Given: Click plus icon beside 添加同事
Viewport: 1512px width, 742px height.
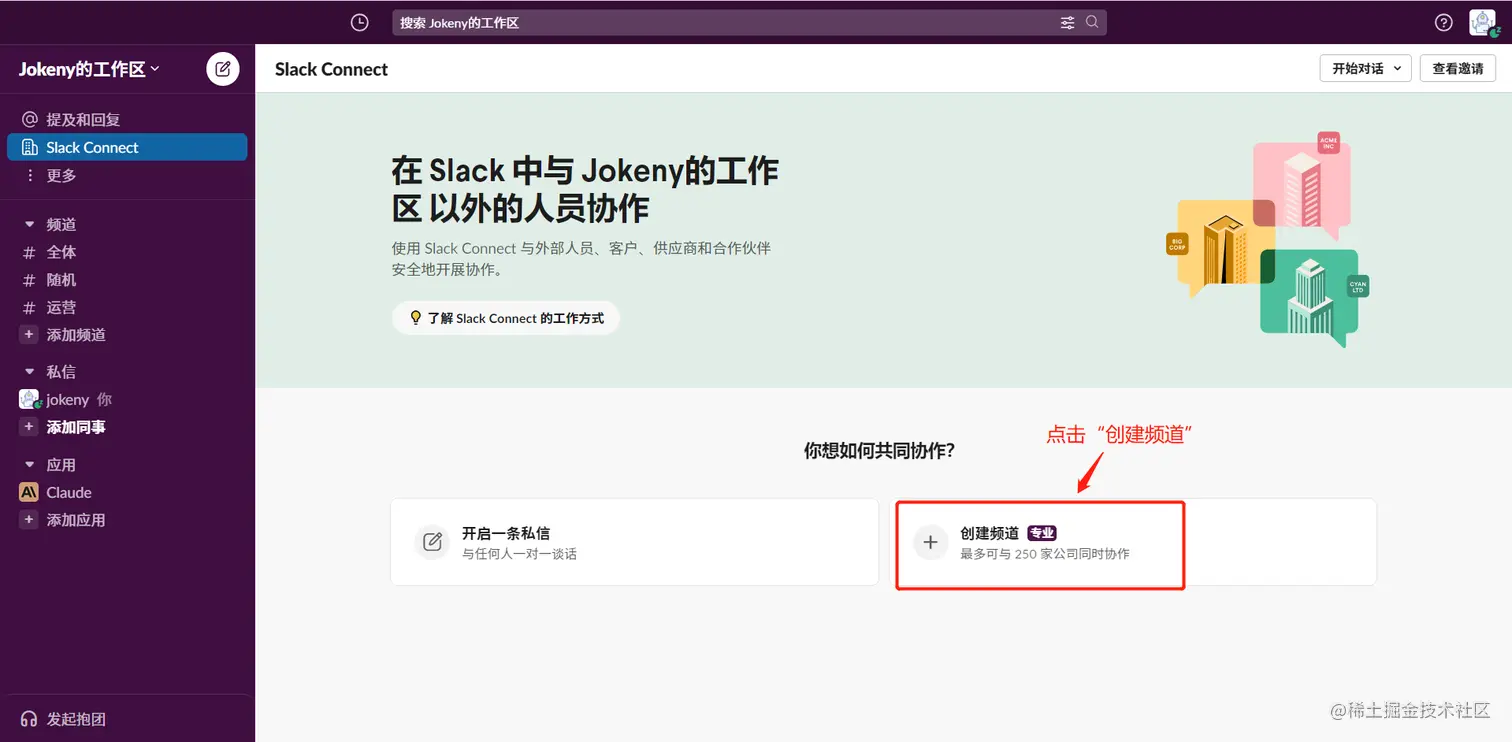Looking at the screenshot, I should click(x=29, y=427).
